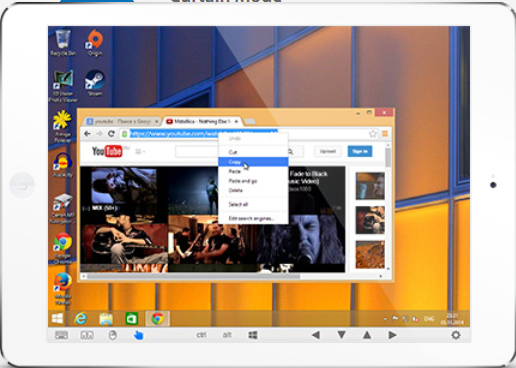
Task: Open remote settings gear icon
Action: [456, 335]
